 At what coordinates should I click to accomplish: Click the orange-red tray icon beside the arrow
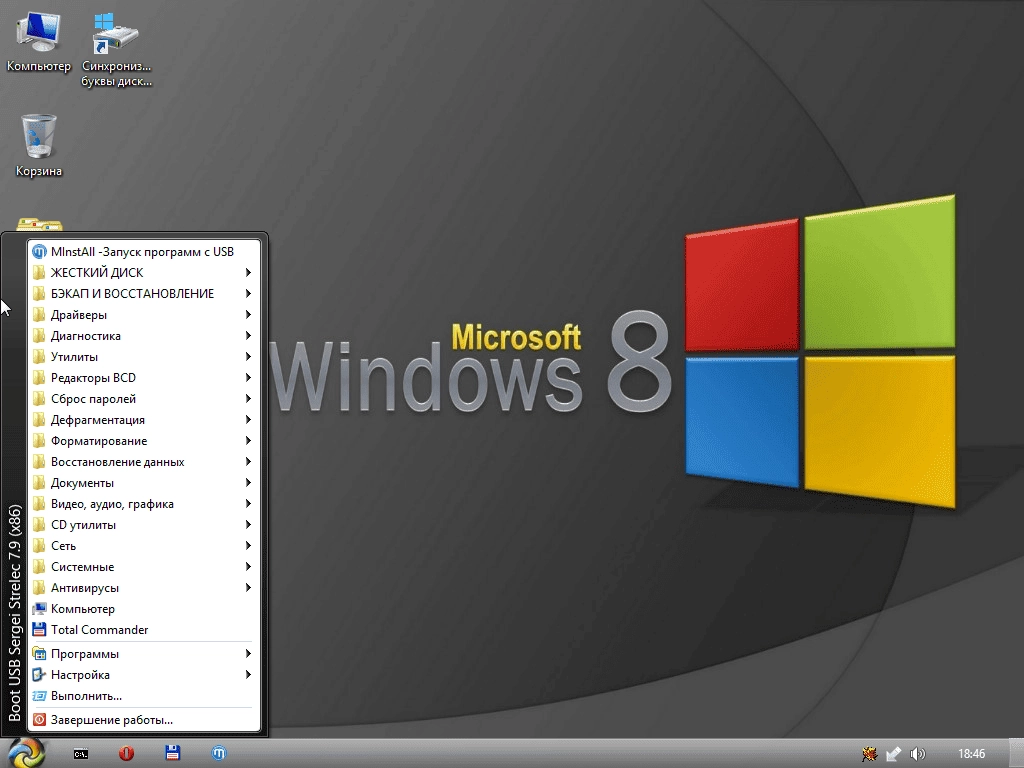[869, 754]
